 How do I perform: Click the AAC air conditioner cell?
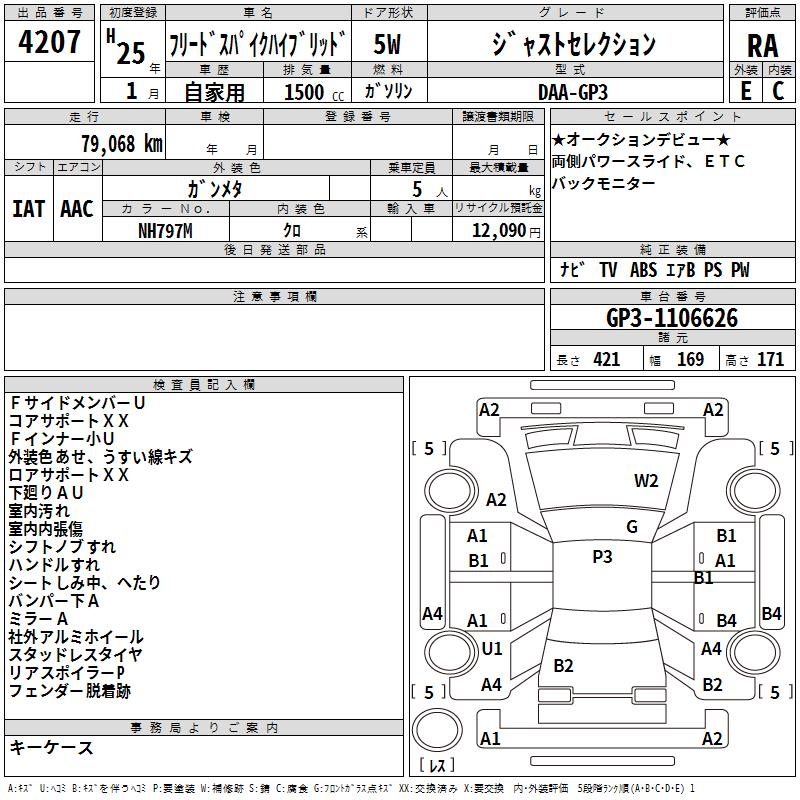point(77,208)
